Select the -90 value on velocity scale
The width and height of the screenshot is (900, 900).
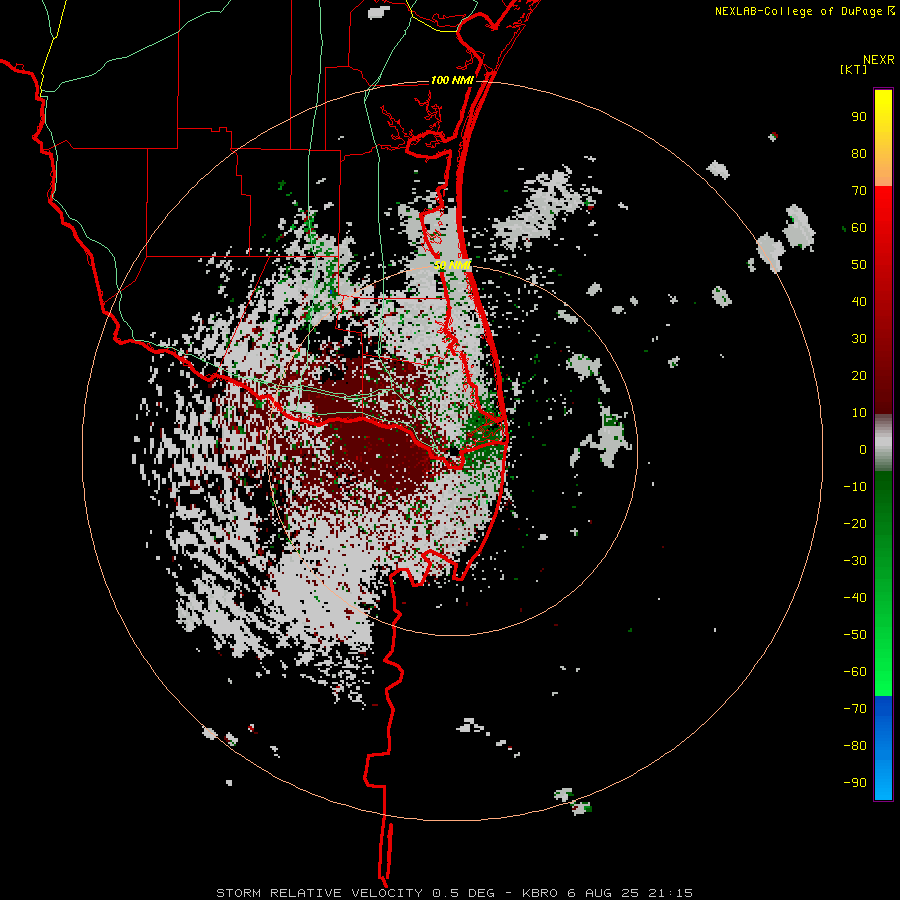(x=855, y=783)
